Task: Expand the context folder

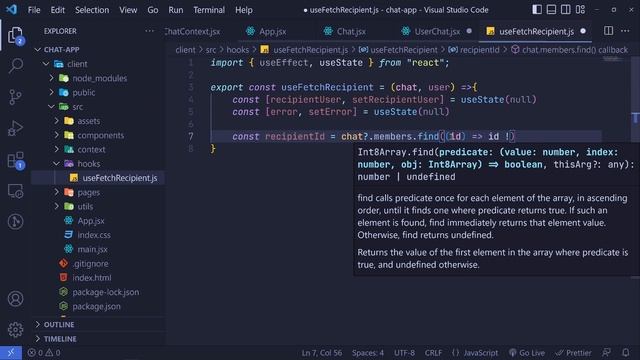Action: click(x=57, y=149)
